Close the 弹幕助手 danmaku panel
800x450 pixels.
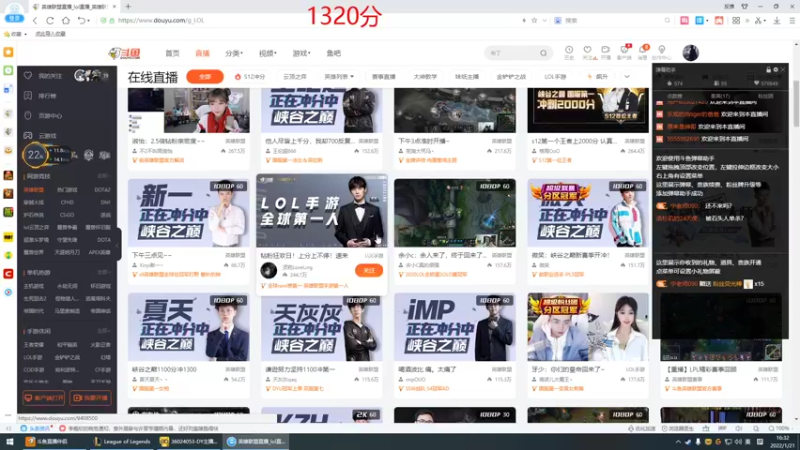pos(783,69)
